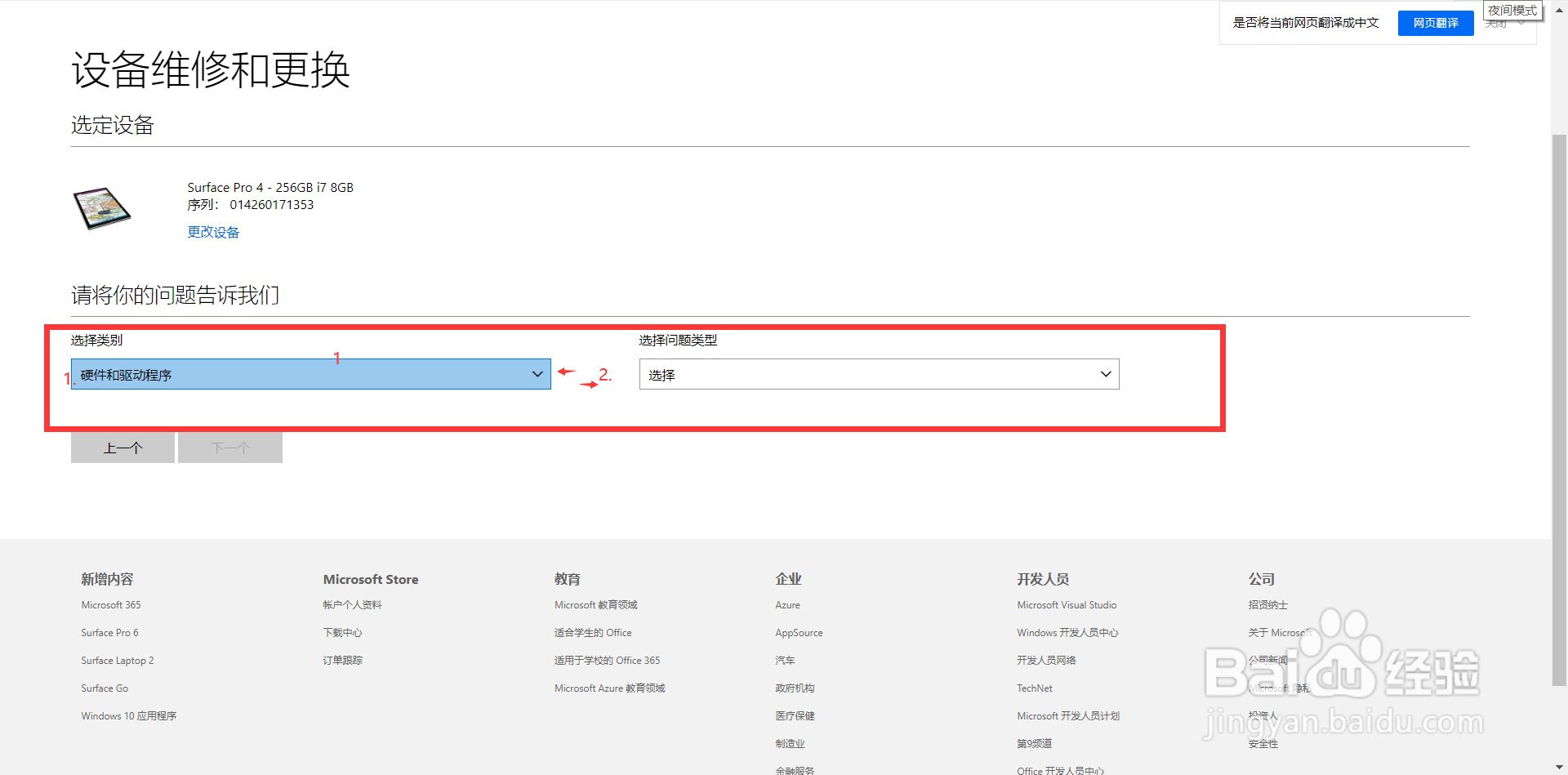The image size is (1568, 775).
Task: Toggle the 夜间模式 night mode button
Action: [1512, 11]
